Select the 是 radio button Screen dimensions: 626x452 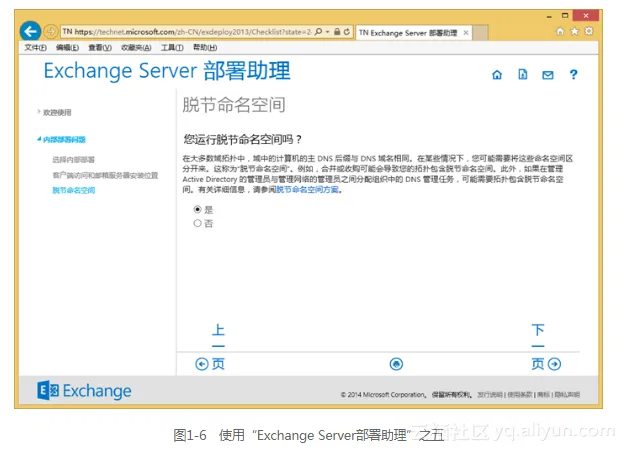coord(197,210)
